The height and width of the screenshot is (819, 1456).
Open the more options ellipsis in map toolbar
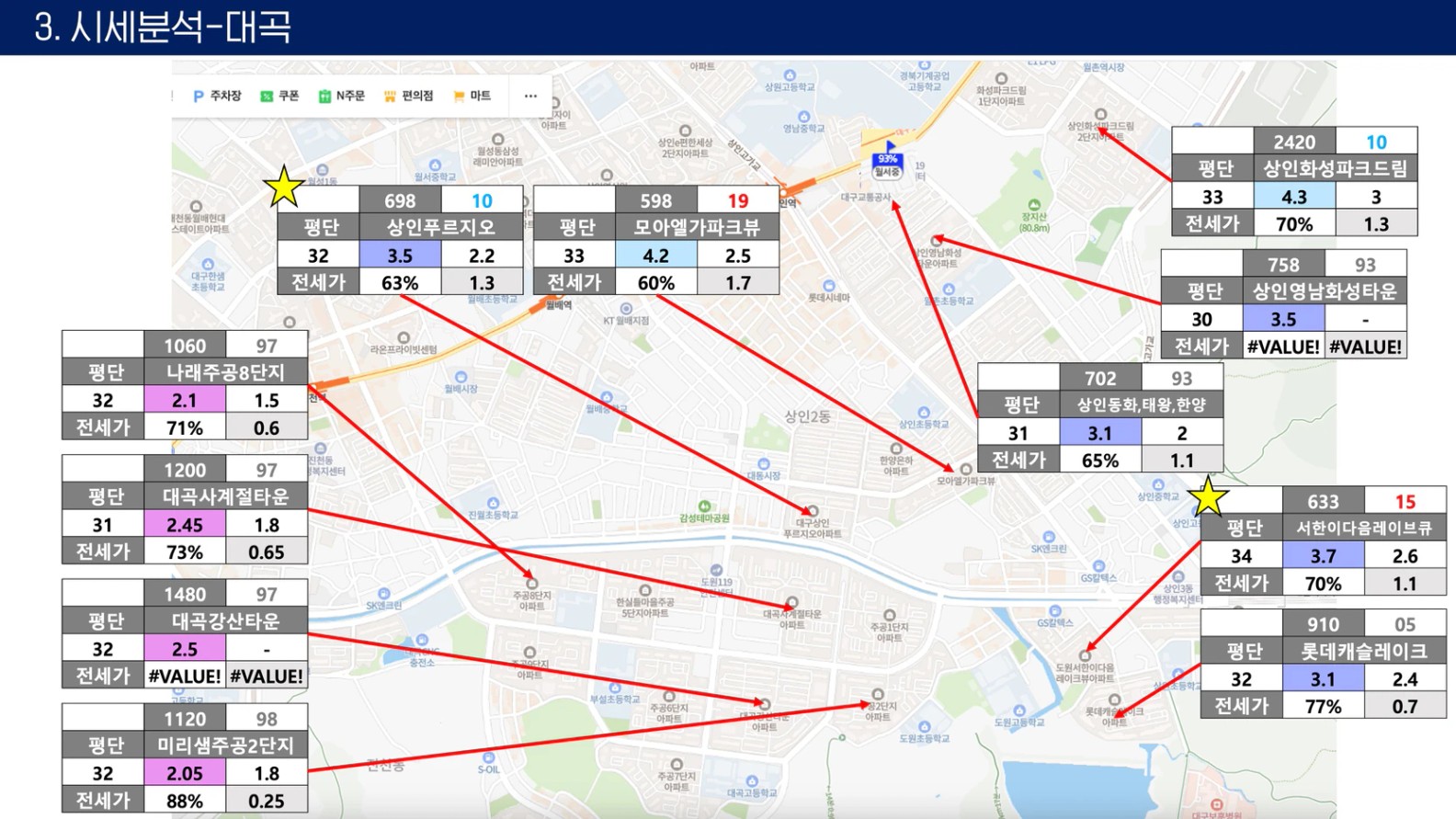(530, 96)
